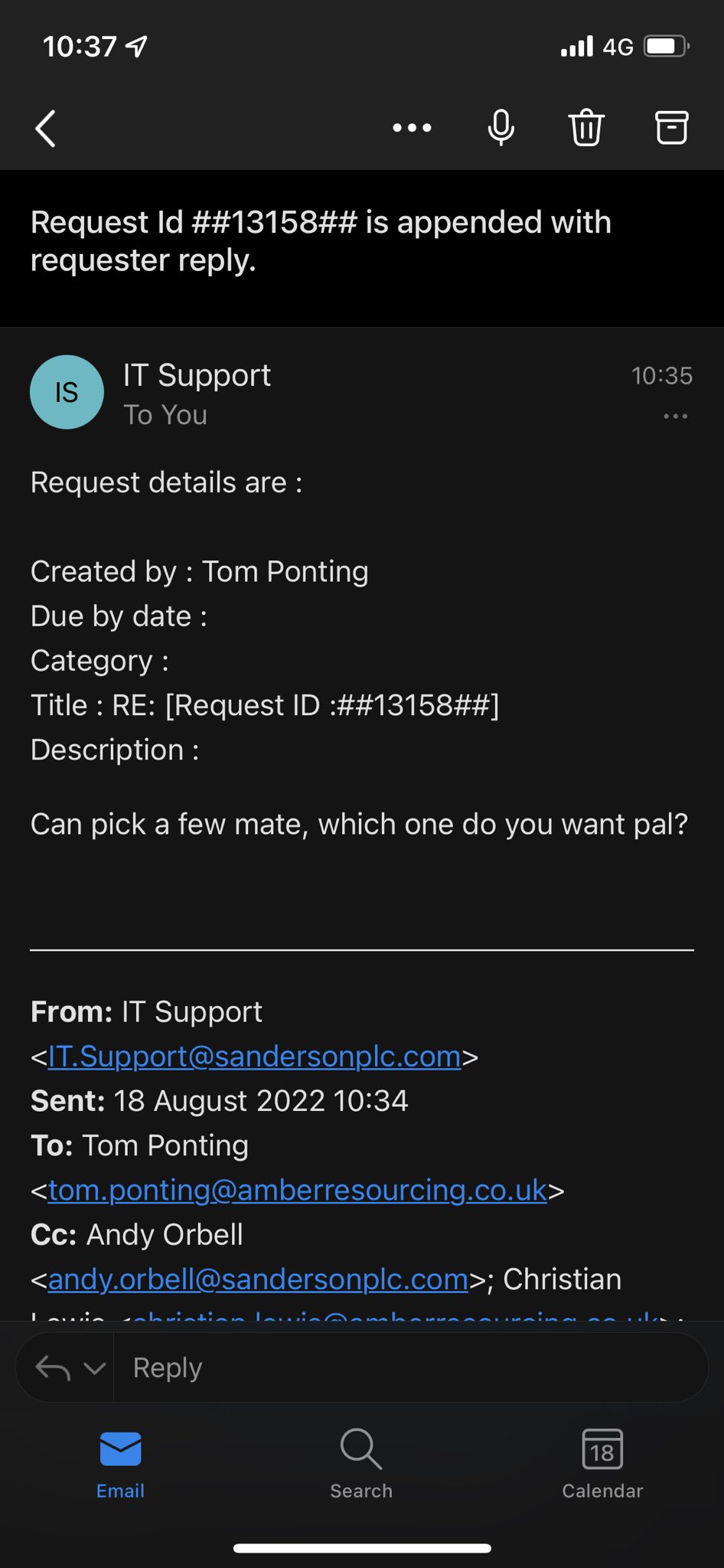Tap the reply arrow icon
Viewport: 724px width, 1568px height.
point(53,1367)
